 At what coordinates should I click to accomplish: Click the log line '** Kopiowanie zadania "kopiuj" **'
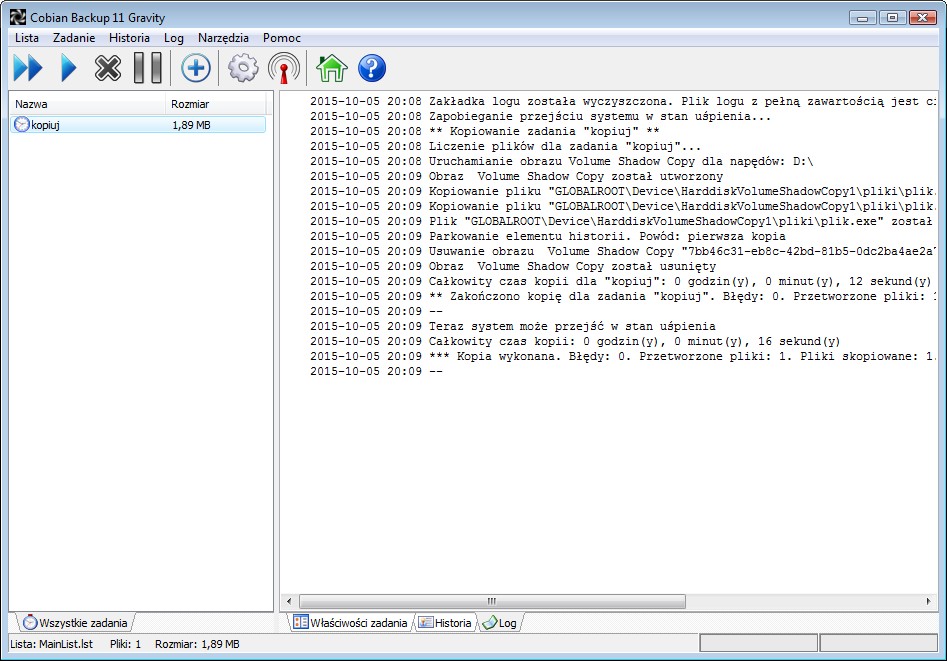click(484, 131)
